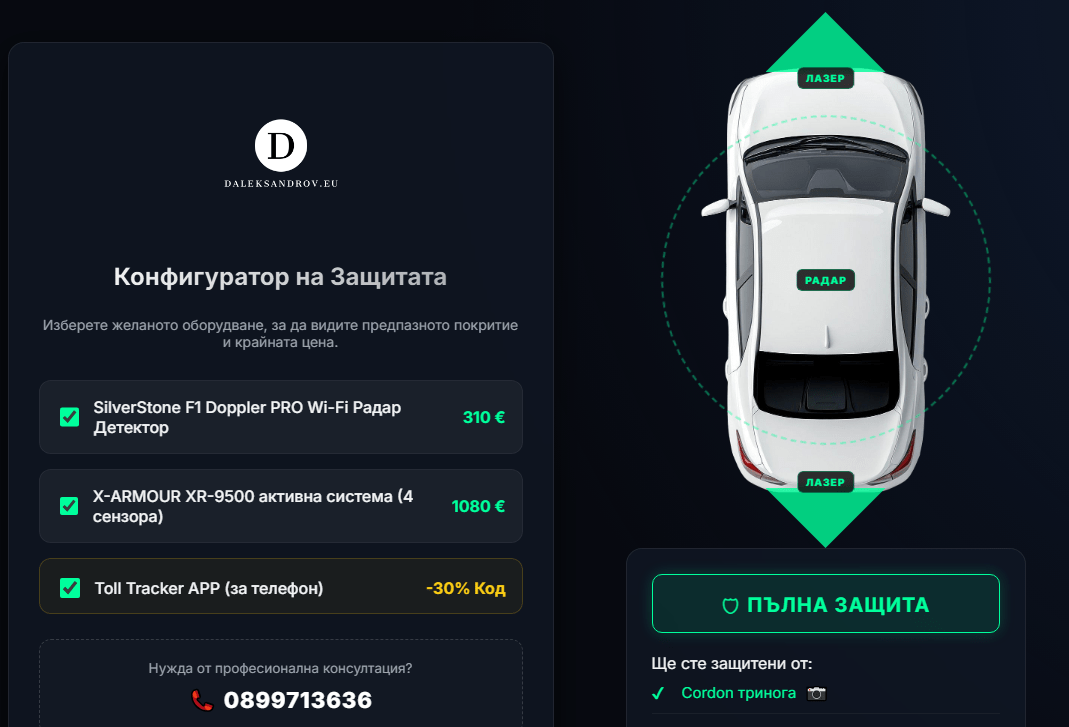The height and width of the screenshot is (727, 1069).
Task: Open the DALEKSANDROV.EU site name
Action: click(282, 183)
